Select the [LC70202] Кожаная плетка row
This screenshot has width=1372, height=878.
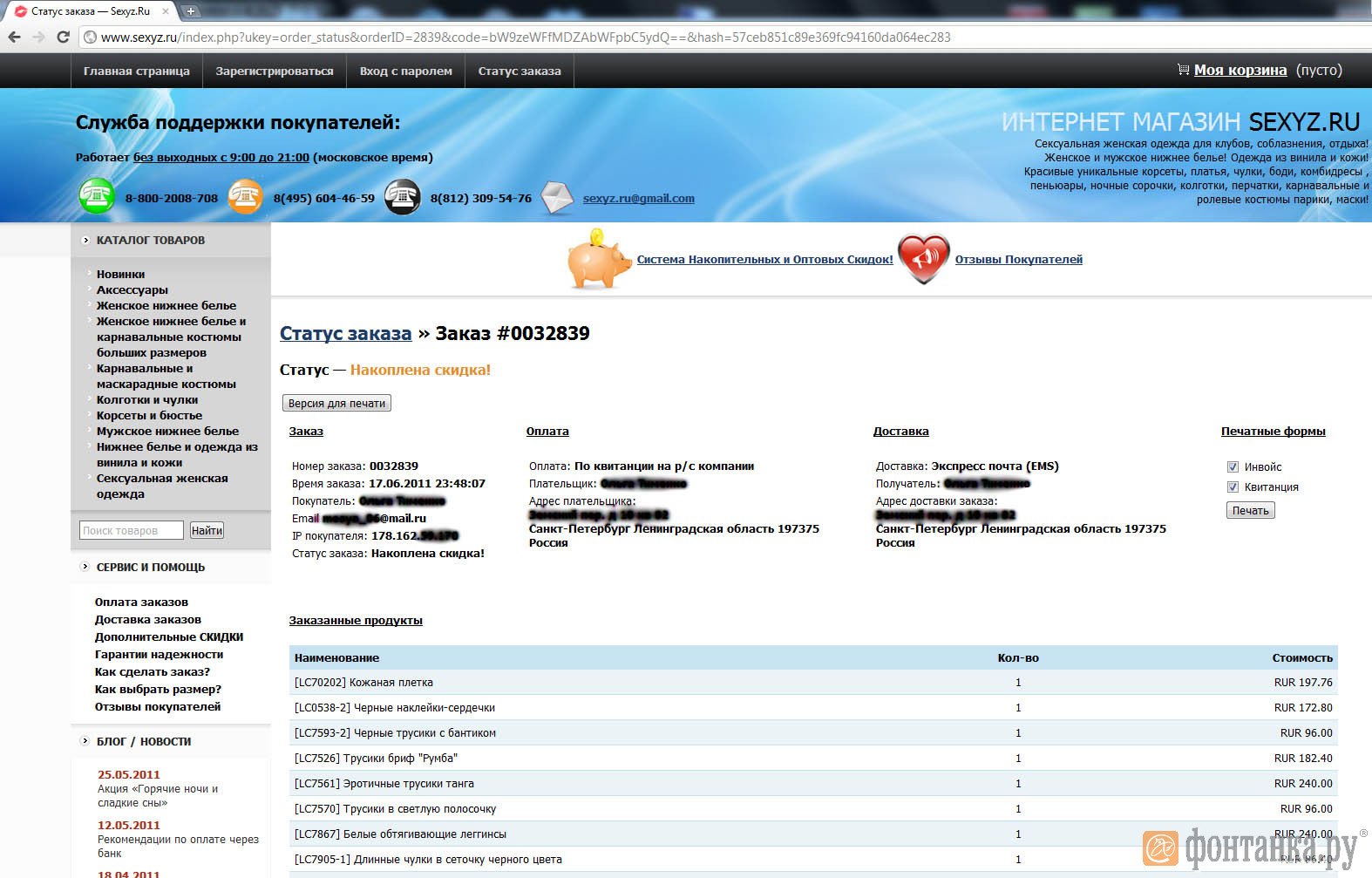(x=813, y=683)
